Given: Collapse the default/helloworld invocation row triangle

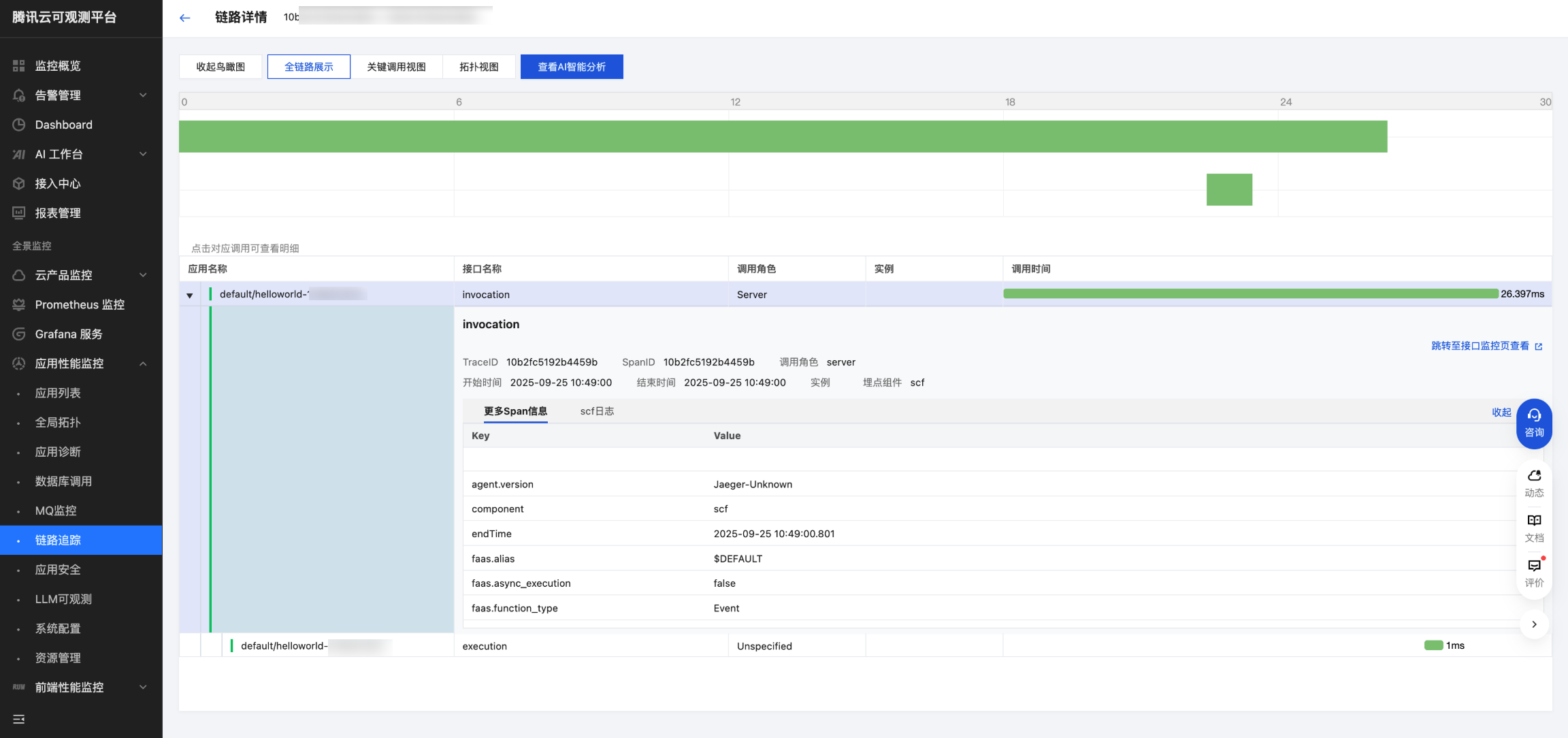Looking at the screenshot, I should pos(190,295).
